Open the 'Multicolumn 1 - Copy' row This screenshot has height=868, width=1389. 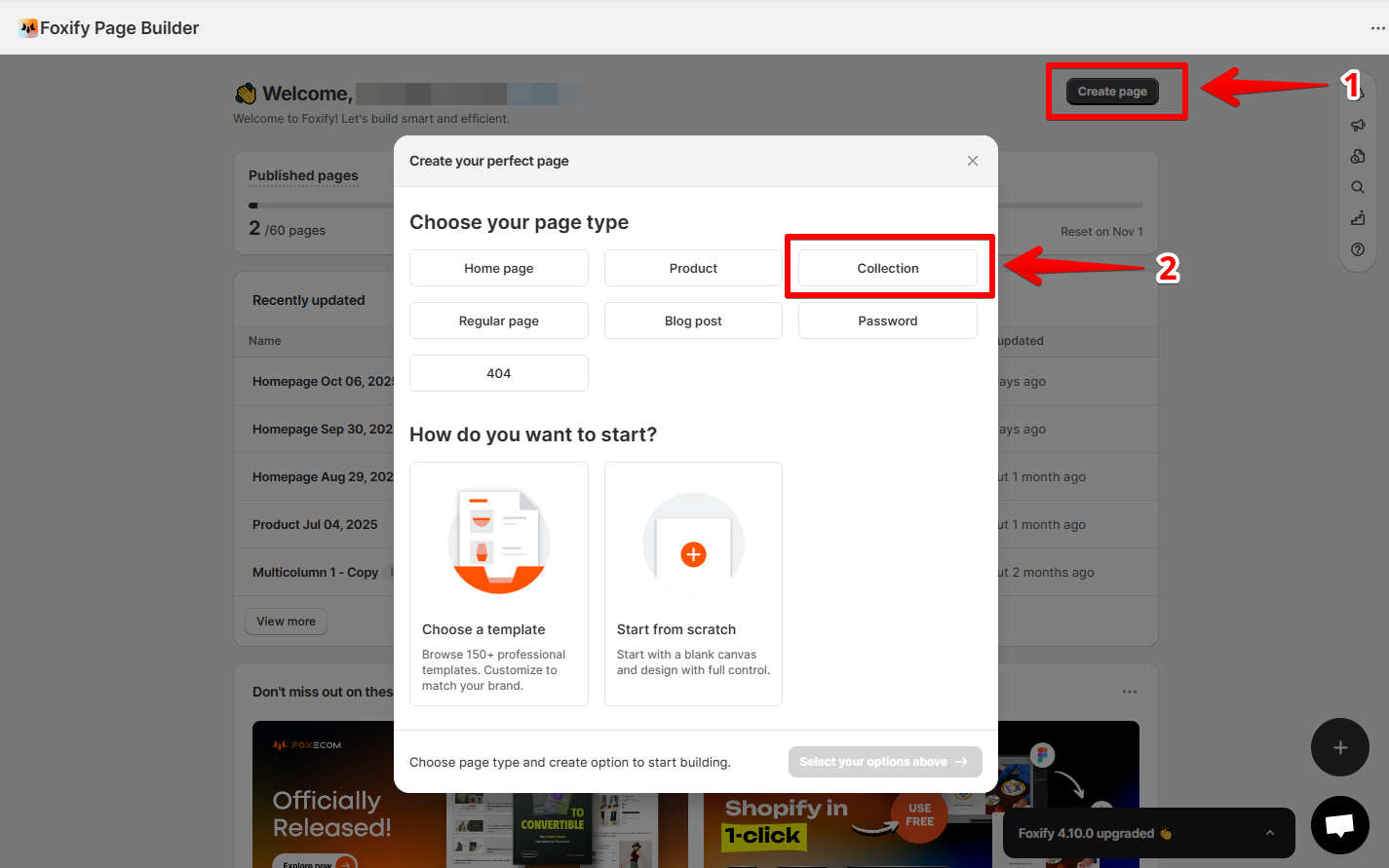tap(315, 572)
